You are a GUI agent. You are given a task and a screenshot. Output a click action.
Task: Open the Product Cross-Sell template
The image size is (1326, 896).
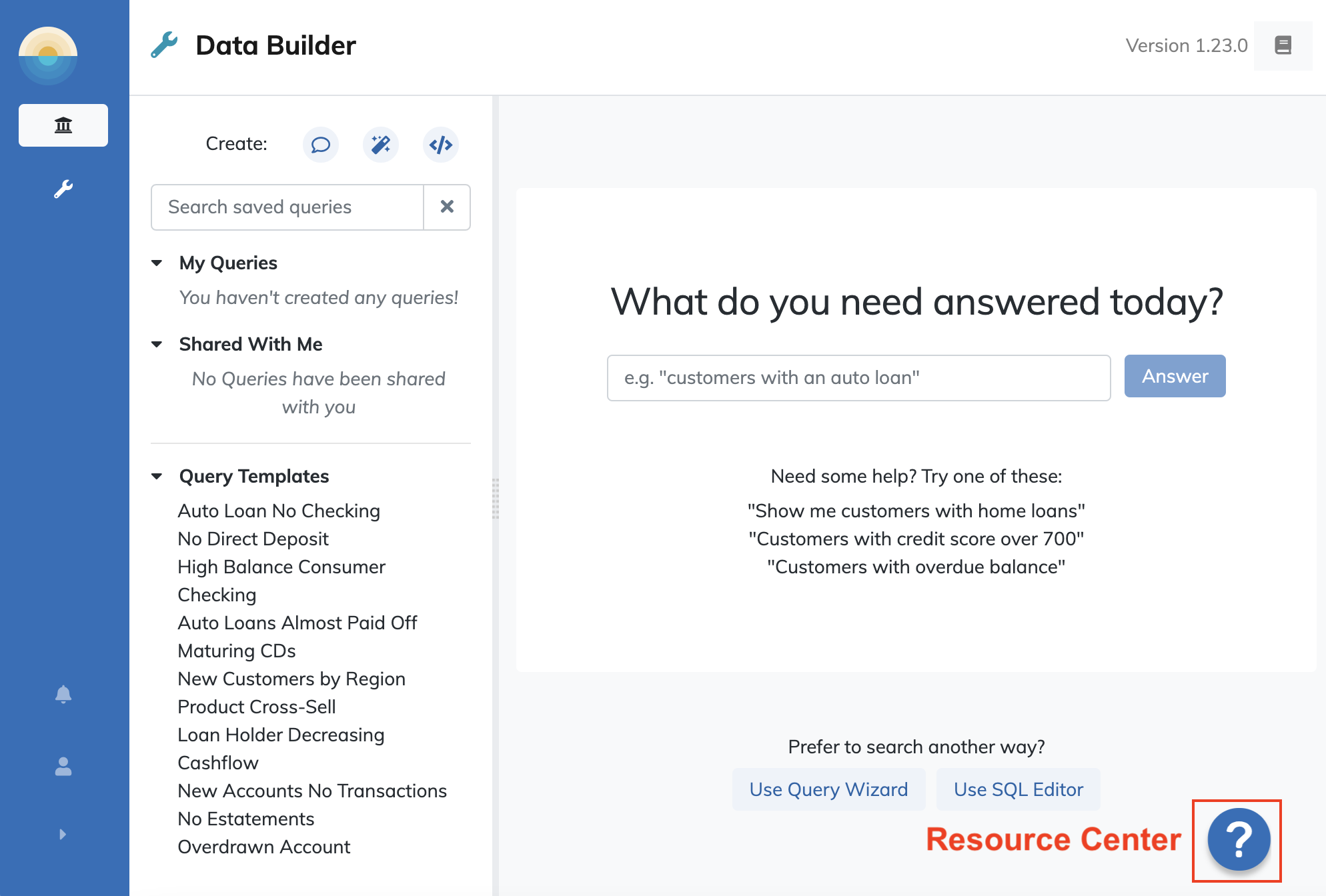click(257, 707)
